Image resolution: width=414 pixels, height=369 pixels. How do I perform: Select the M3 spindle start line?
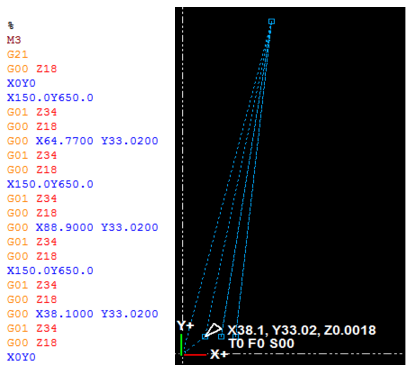[14, 40]
